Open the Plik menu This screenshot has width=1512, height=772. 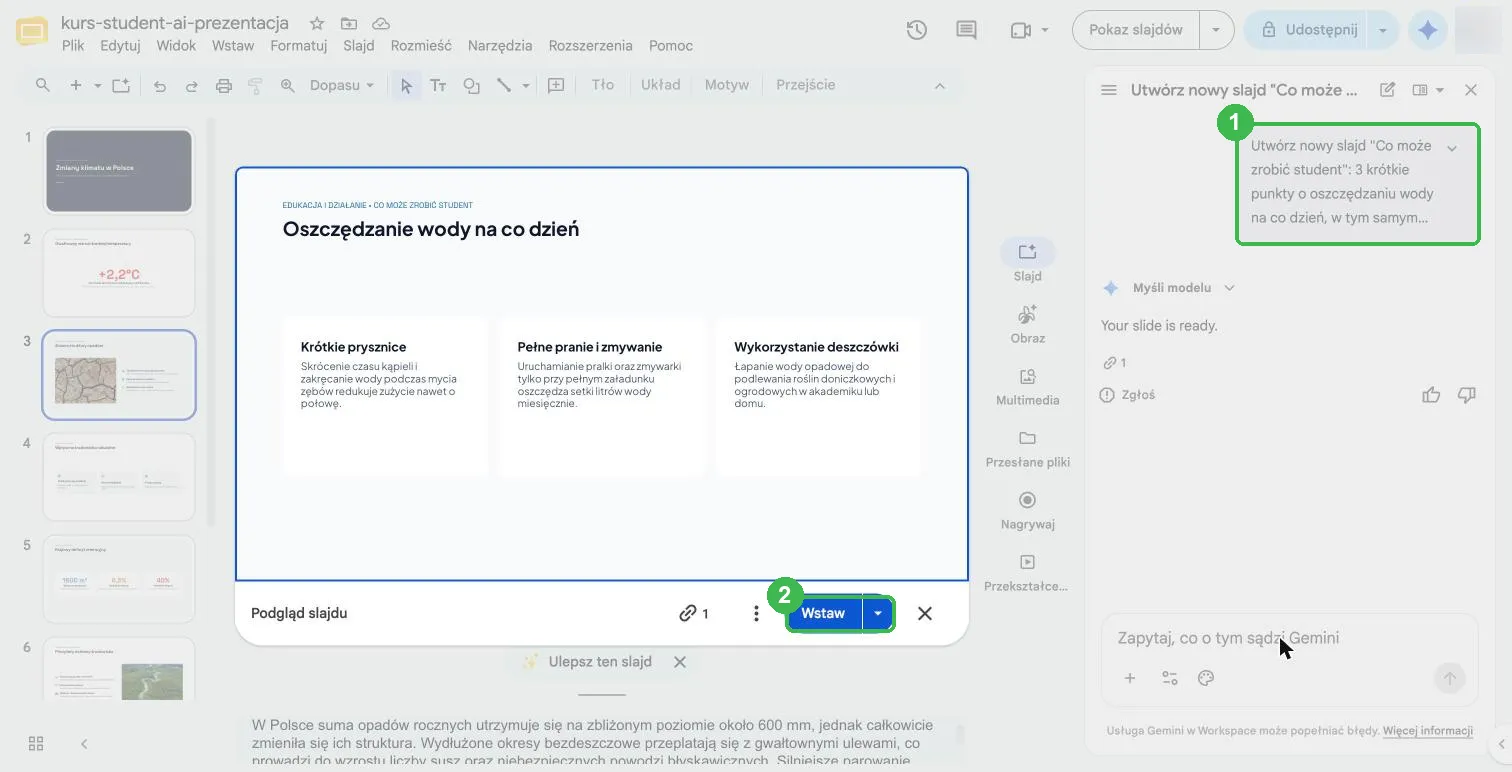point(73,45)
